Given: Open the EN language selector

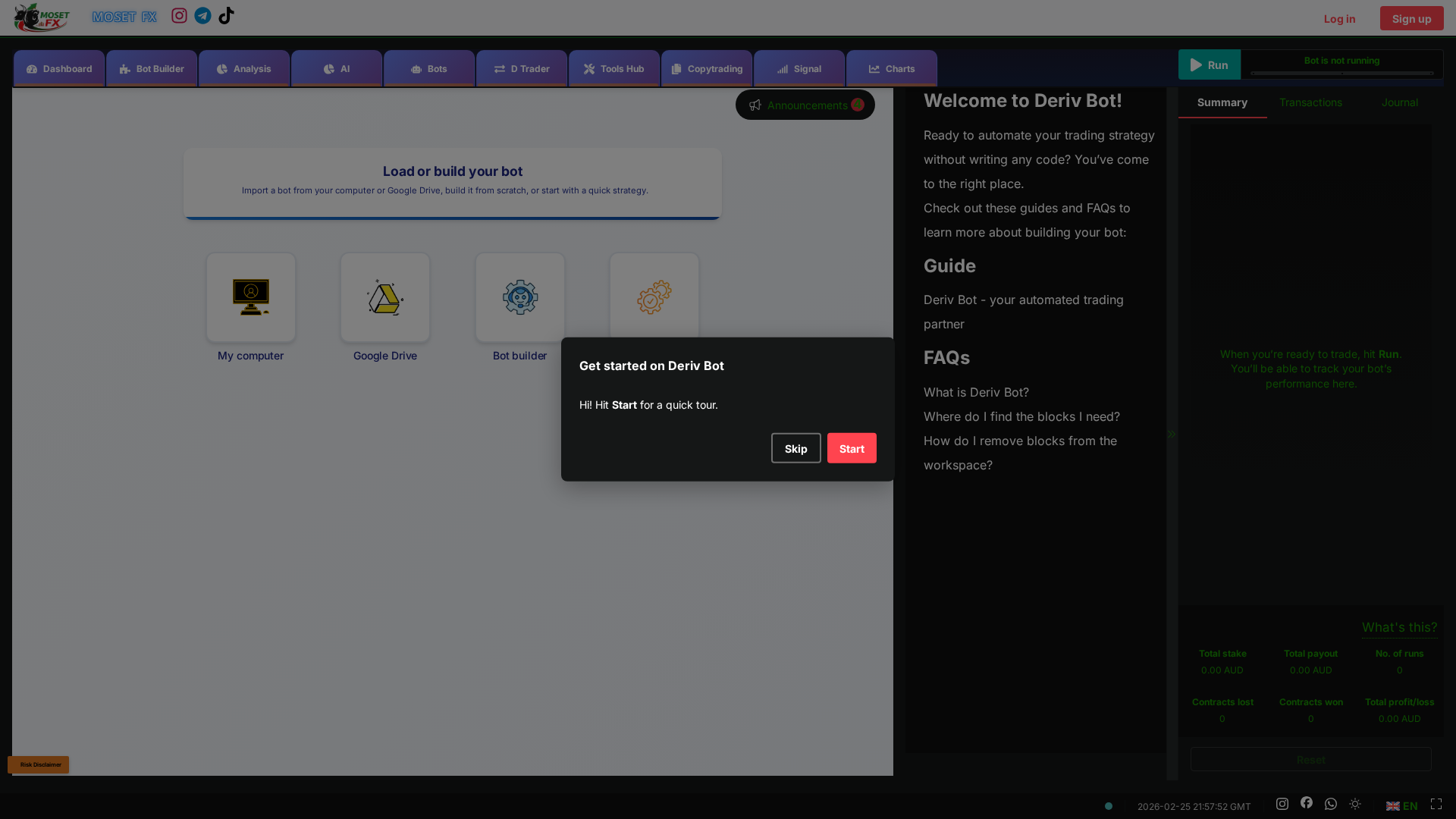Looking at the screenshot, I should 1401,806.
